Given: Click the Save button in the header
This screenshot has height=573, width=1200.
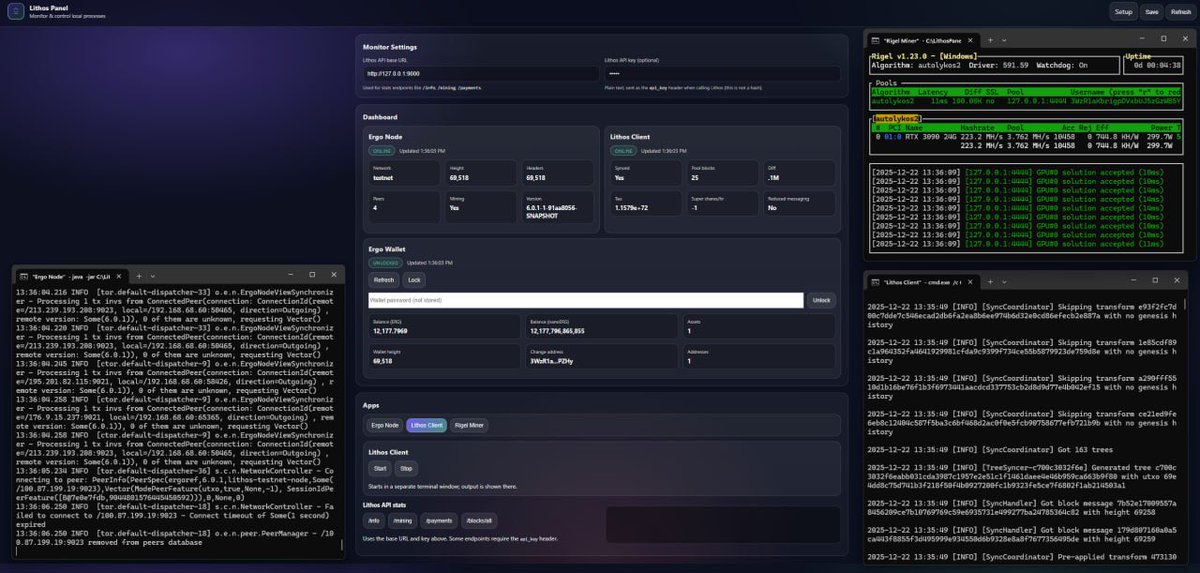Looking at the screenshot, I should click(x=1152, y=12).
